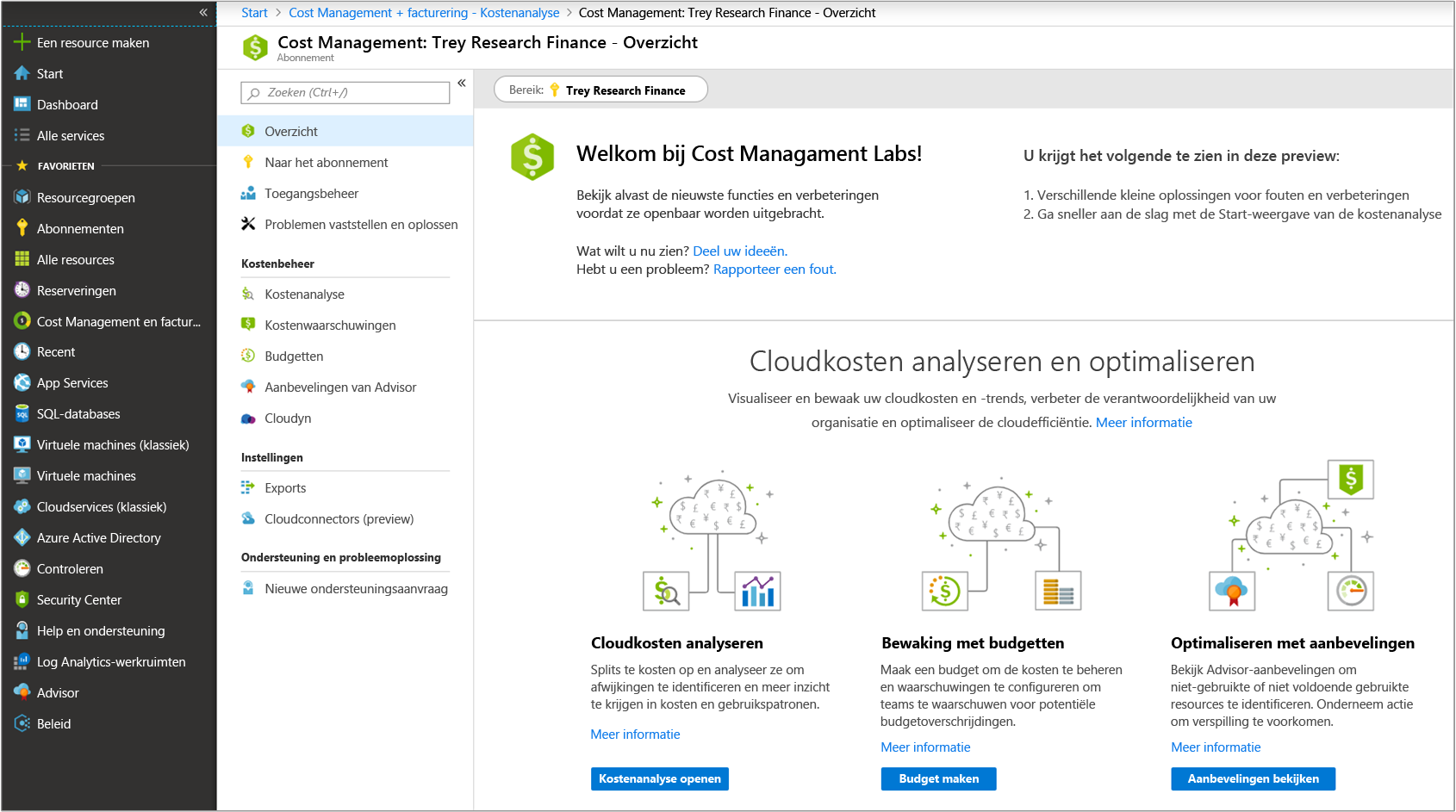This screenshot has width=1456, height=812.
Task: Click the Cloudyn icon in resource menu
Action: pos(248,418)
